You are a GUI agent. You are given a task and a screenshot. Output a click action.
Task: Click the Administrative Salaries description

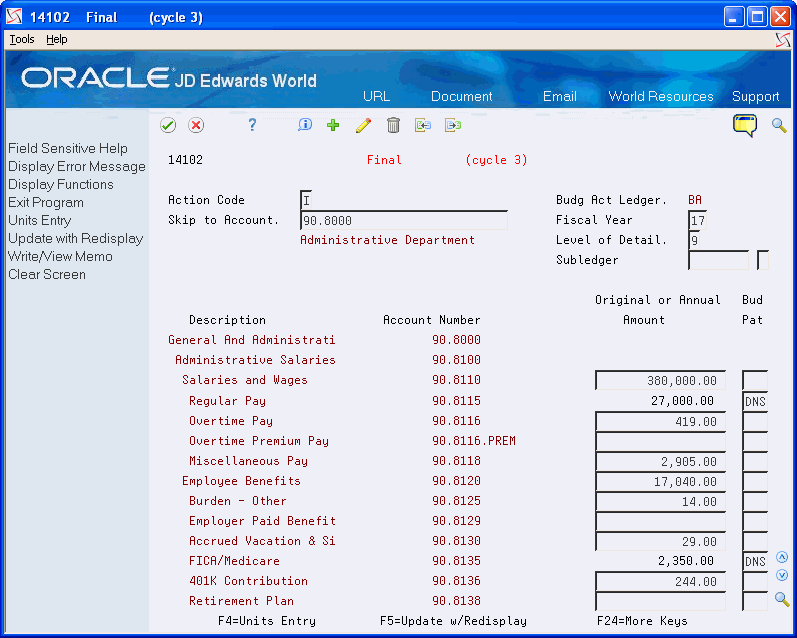255,360
